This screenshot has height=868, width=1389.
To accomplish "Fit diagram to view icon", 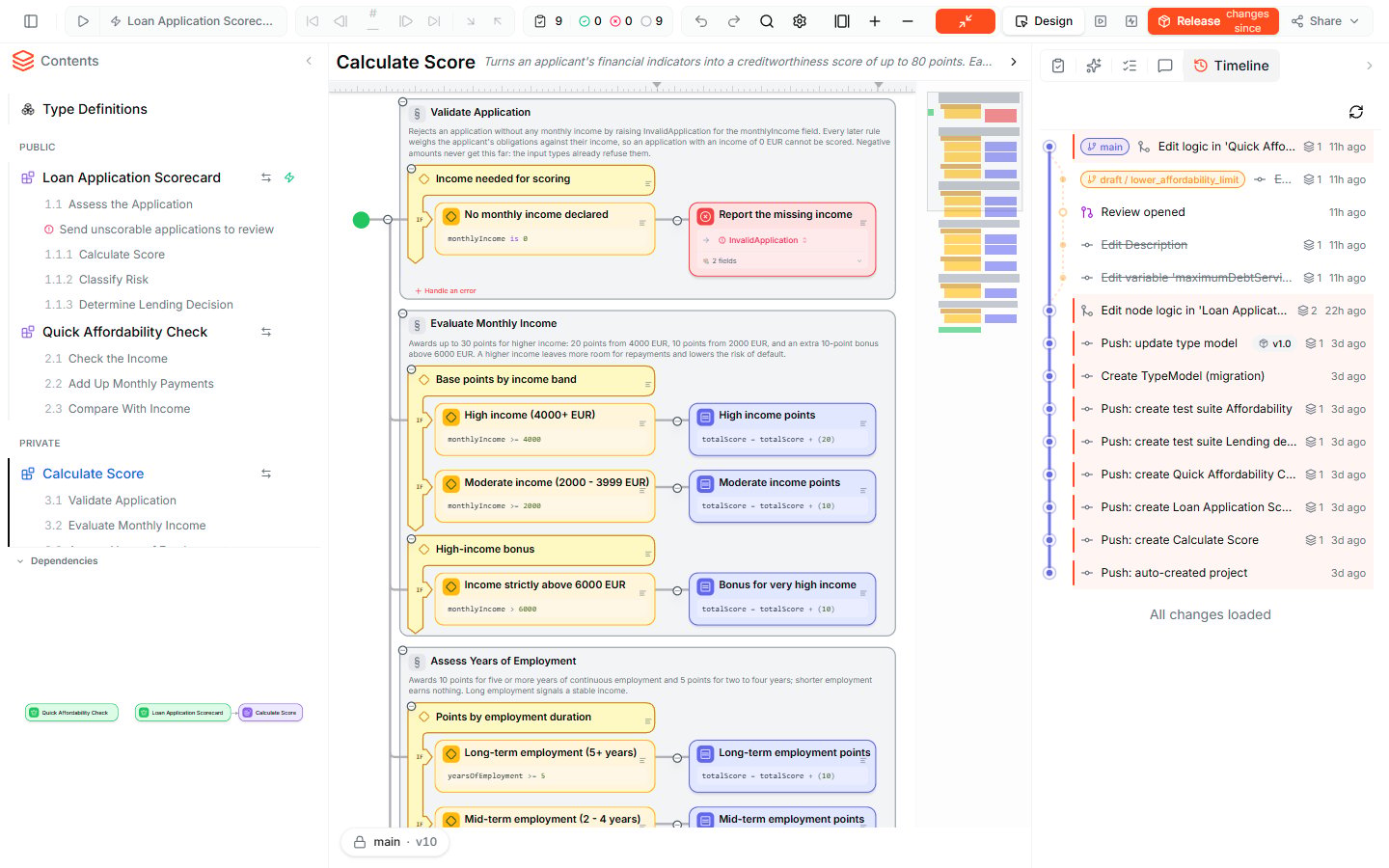I will [842, 21].
